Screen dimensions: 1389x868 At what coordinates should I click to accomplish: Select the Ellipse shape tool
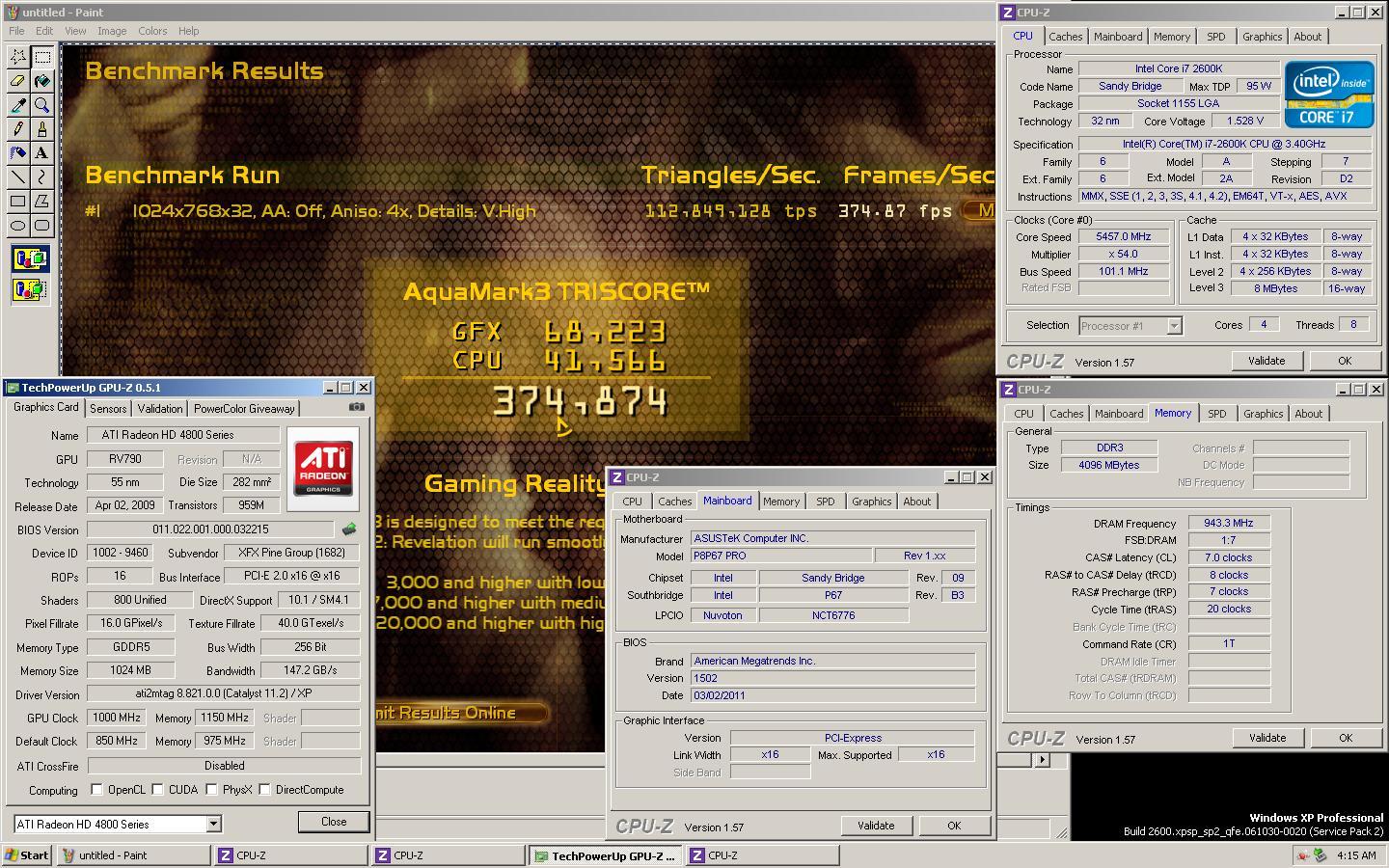point(18,225)
